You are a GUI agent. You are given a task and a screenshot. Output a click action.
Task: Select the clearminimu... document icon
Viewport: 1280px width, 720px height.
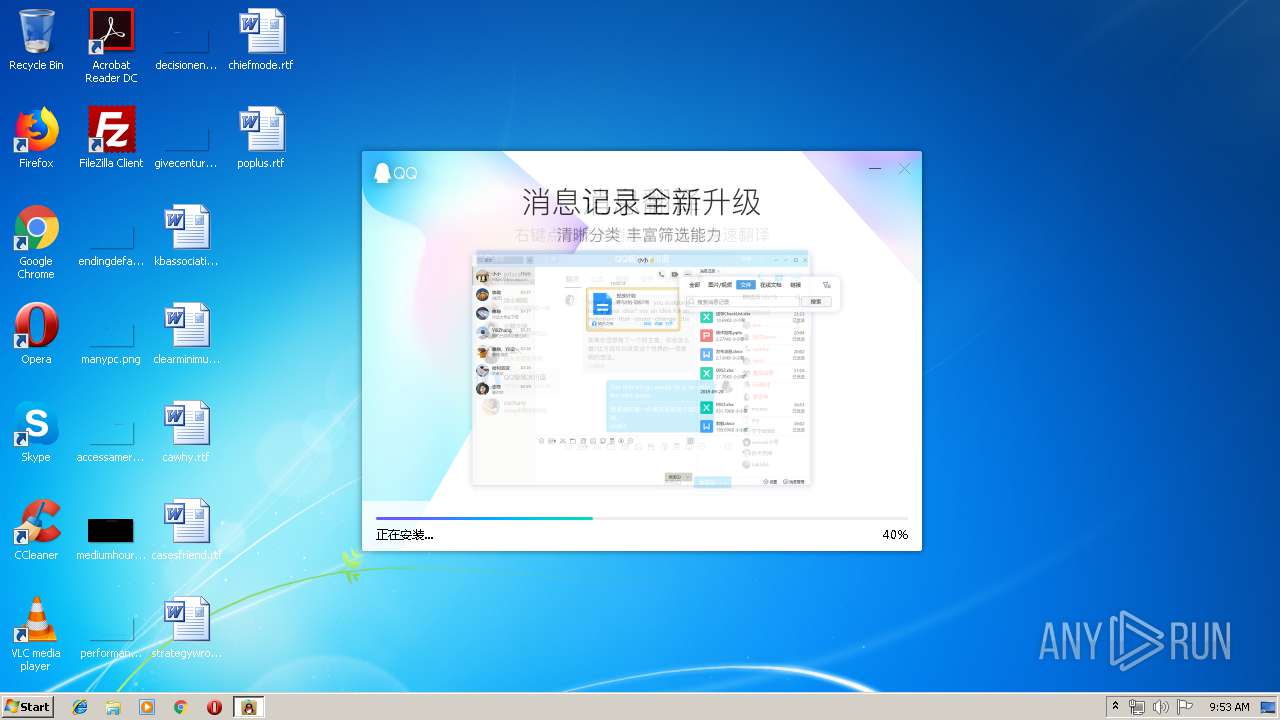(x=186, y=334)
